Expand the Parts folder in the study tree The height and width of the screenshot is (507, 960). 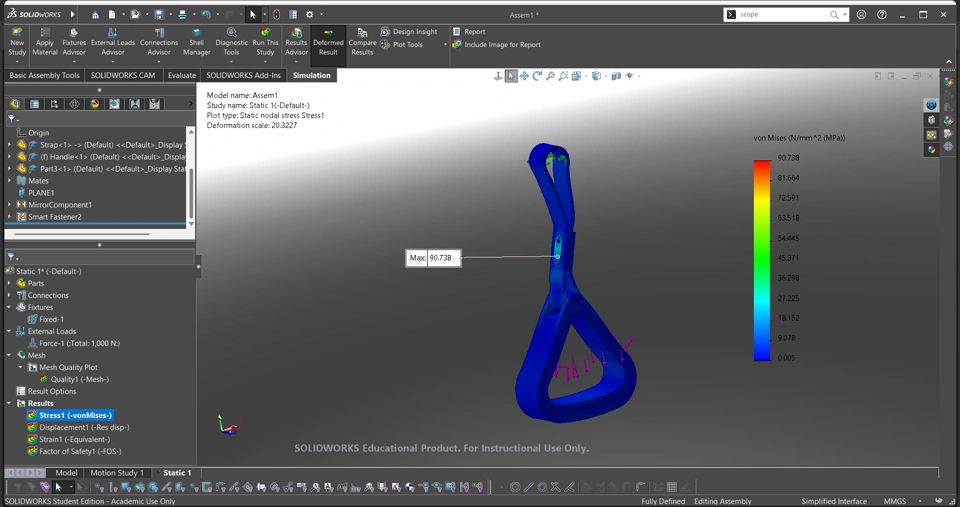click(9, 284)
